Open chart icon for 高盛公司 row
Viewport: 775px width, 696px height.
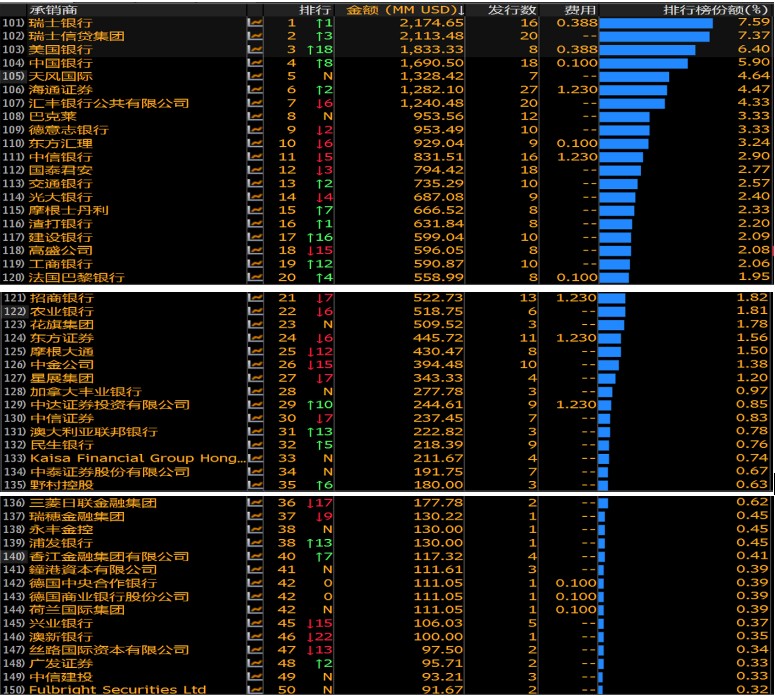click(255, 250)
